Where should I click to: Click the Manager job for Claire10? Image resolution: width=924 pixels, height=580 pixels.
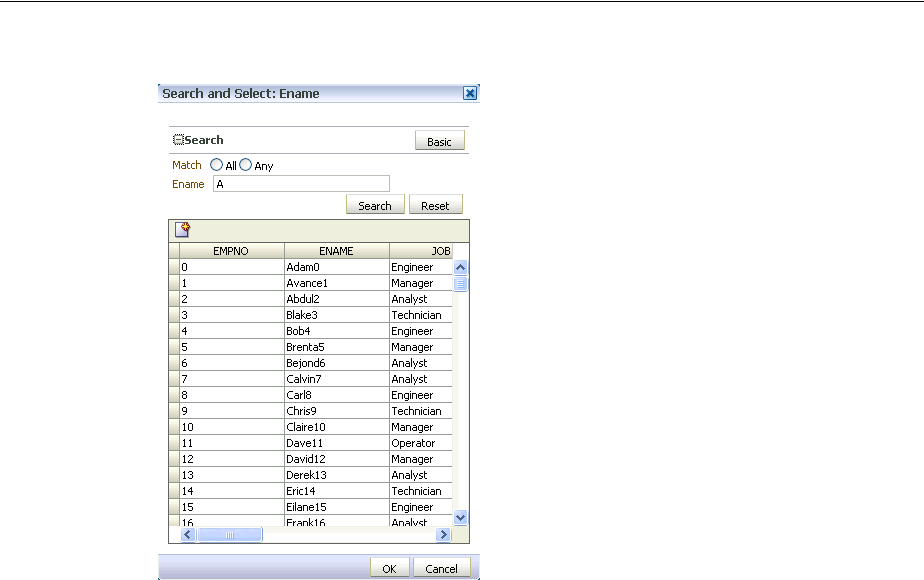(x=421, y=427)
